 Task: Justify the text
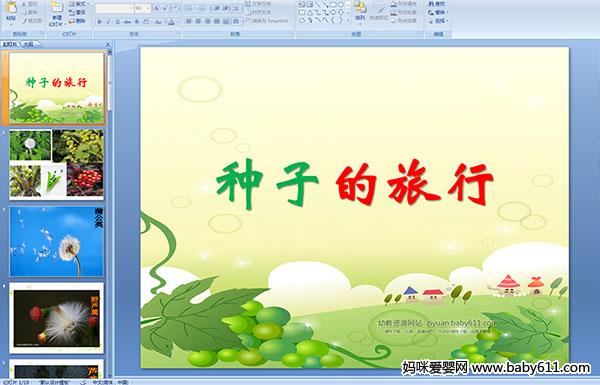pyautogui.click(x=217, y=21)
